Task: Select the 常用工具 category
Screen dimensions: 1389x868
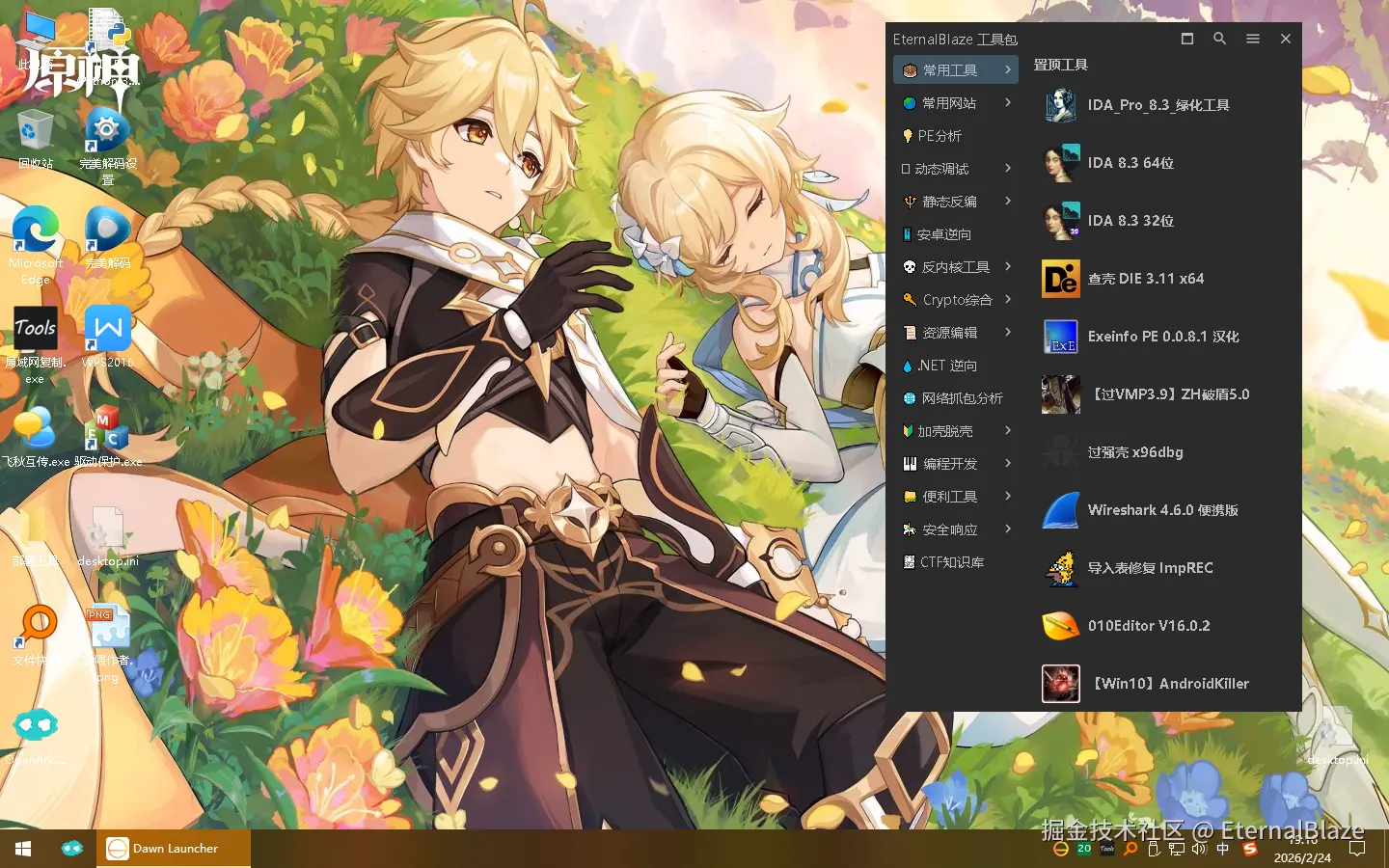Action: (956, 69)
